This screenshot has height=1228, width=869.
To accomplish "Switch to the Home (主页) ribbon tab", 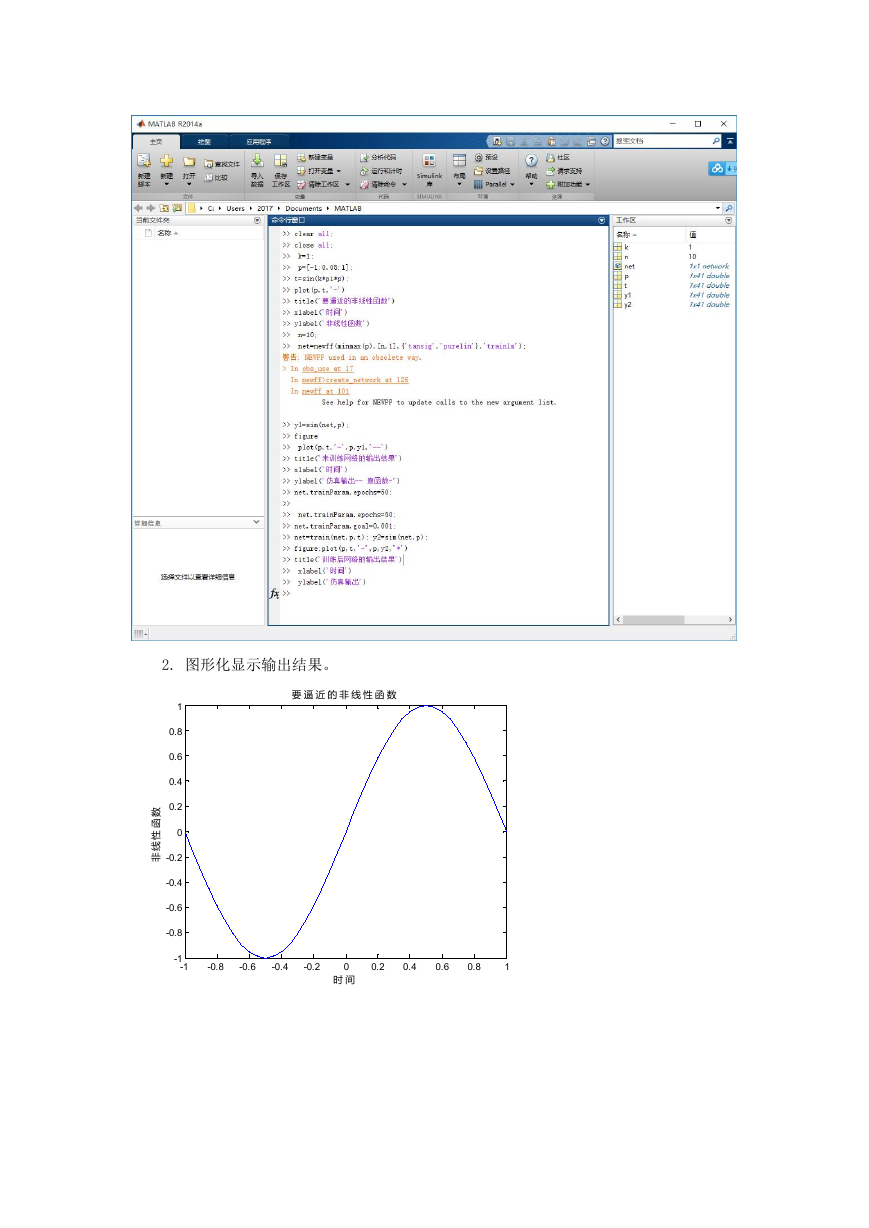I will click(156, 142).
